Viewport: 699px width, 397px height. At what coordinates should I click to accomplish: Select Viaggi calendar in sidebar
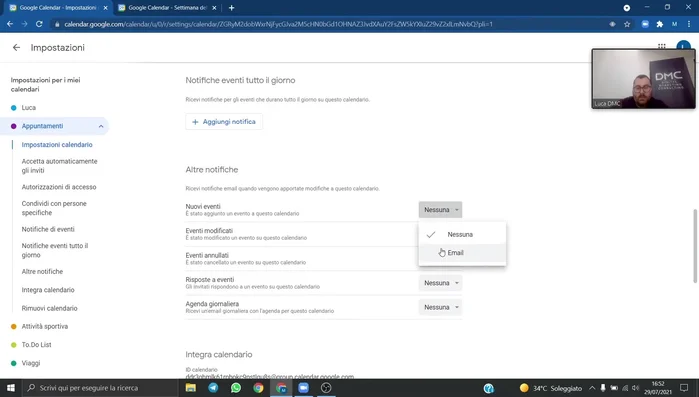tap(31, 363)
